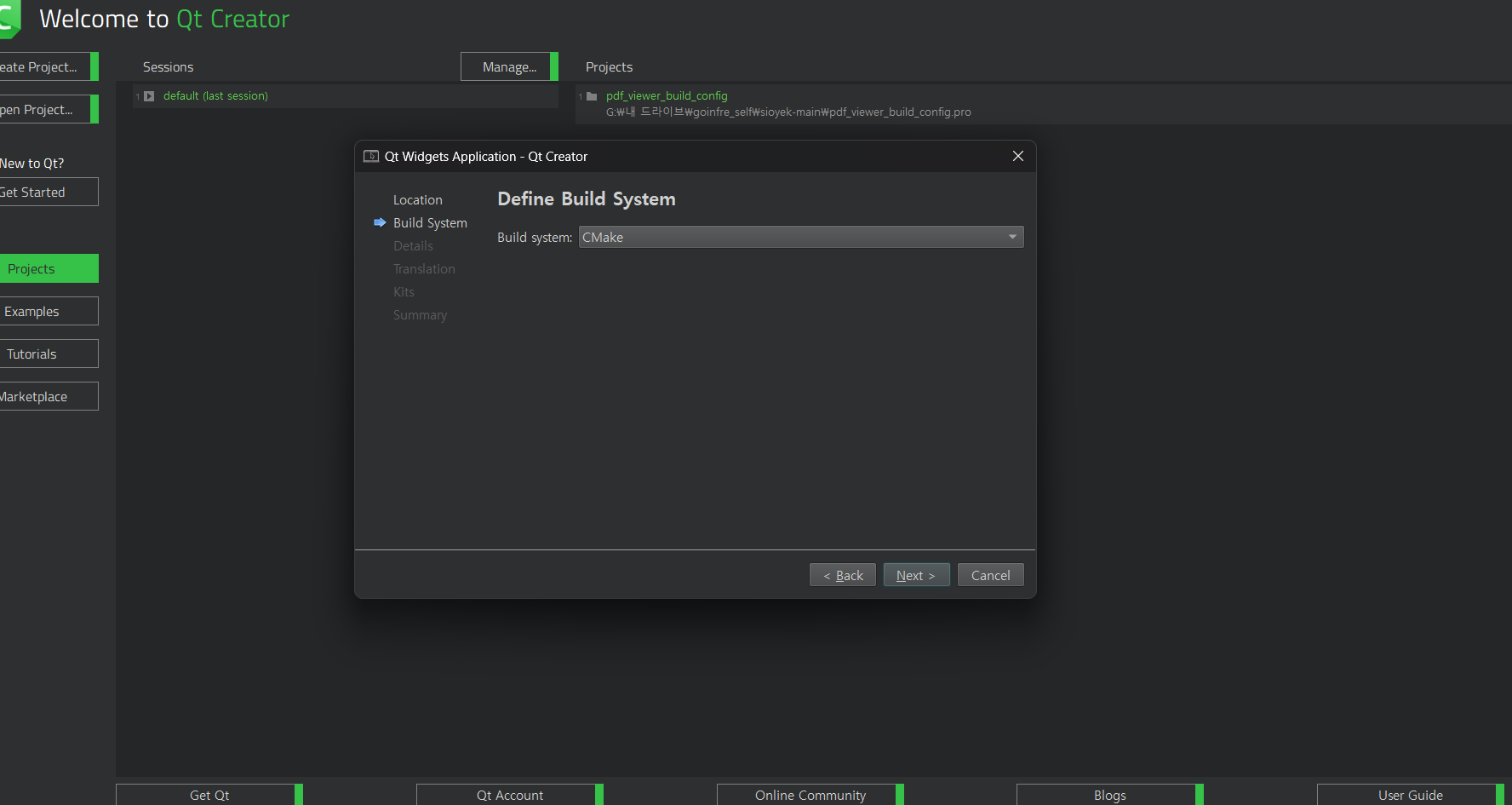1512x805 pixels.
Task: Cancel the project wizard
Action: click(x=991, y=575)
